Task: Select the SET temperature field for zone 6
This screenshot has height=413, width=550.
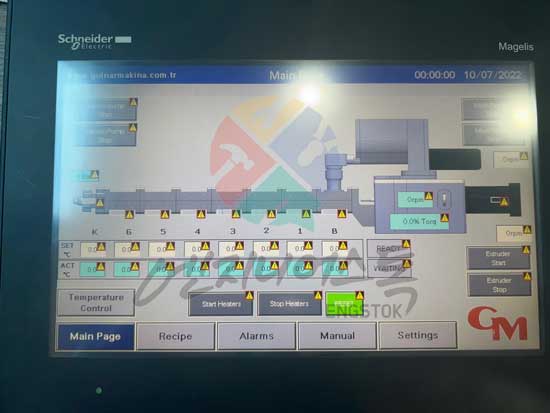Action: (127, 249)
